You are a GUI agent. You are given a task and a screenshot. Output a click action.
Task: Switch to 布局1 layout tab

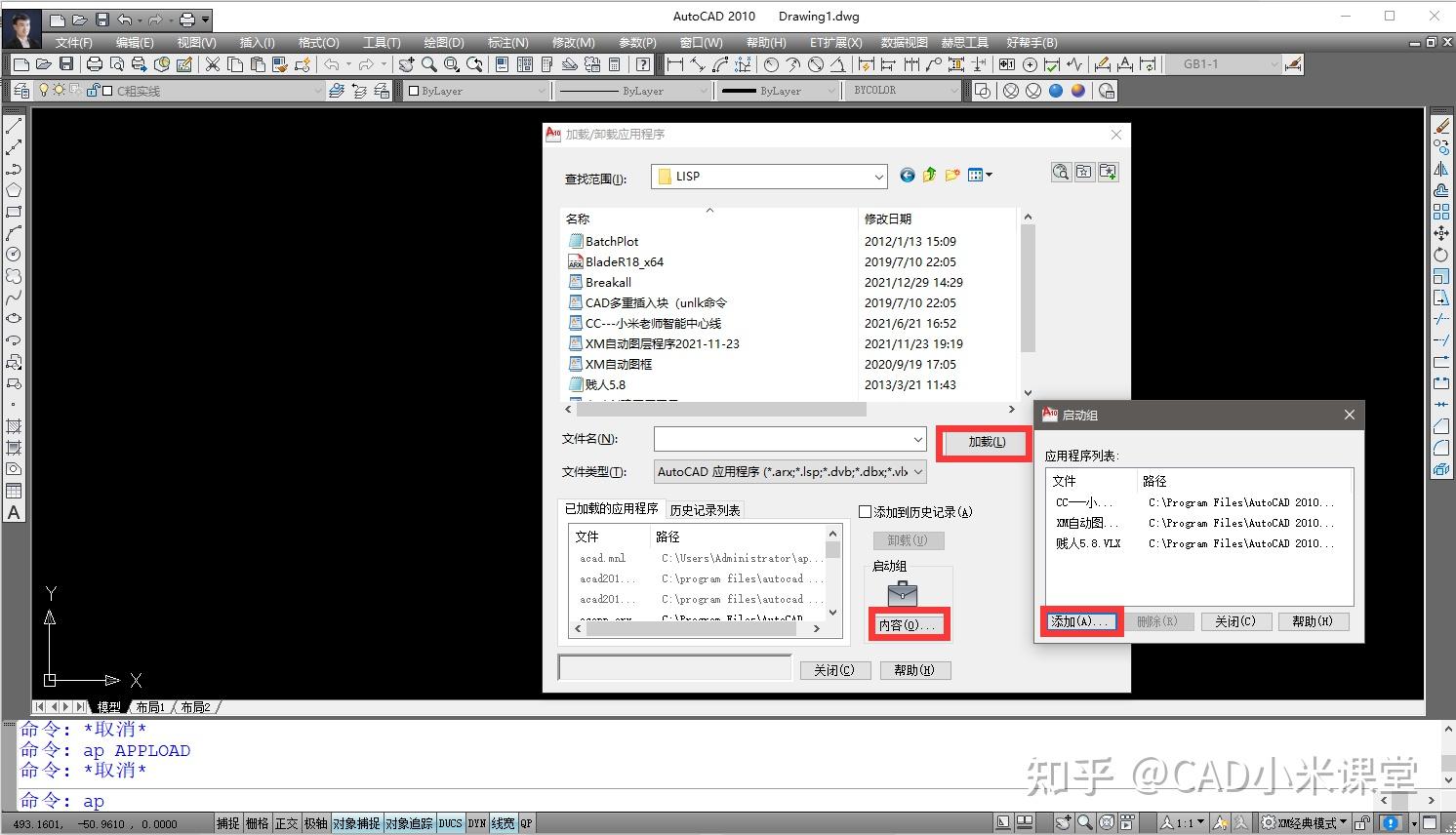150,706
